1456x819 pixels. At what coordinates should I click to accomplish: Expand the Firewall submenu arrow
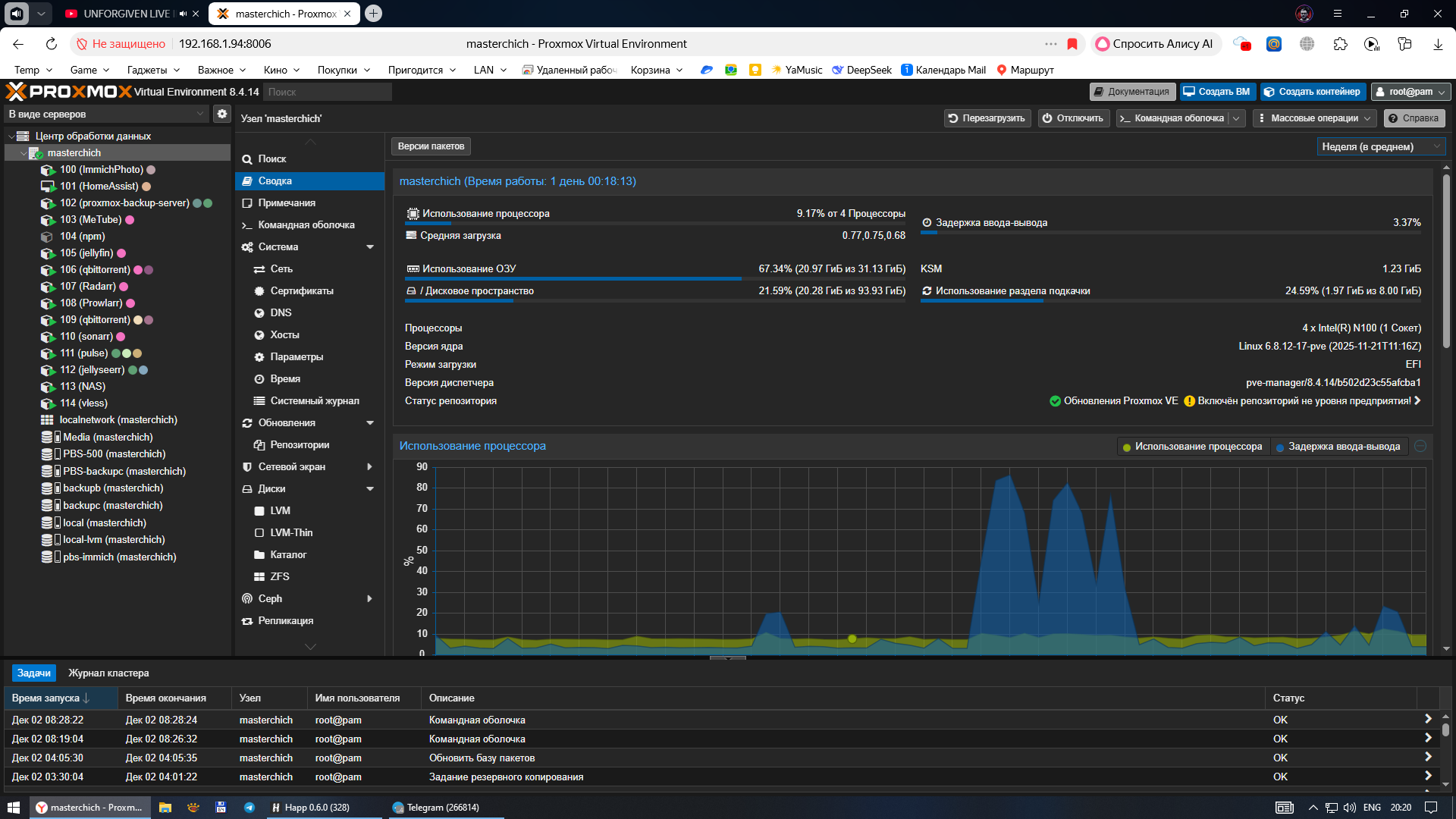point(369,467)
